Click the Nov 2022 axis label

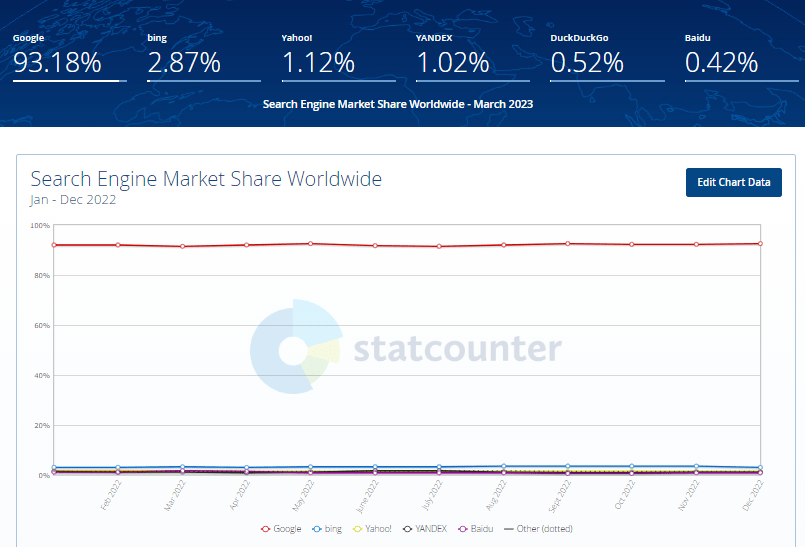[x=689, y=495]
